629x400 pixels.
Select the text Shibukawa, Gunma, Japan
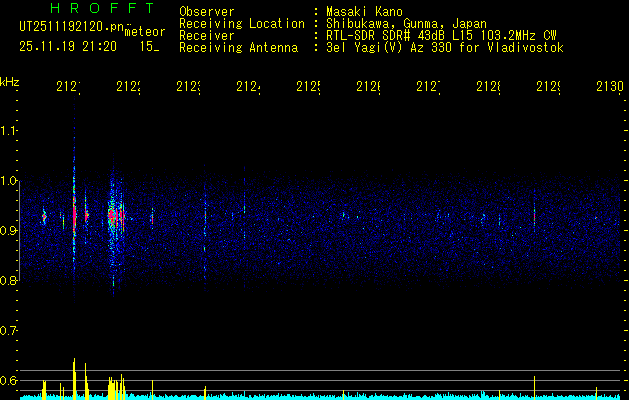click(x=406, y=24)
